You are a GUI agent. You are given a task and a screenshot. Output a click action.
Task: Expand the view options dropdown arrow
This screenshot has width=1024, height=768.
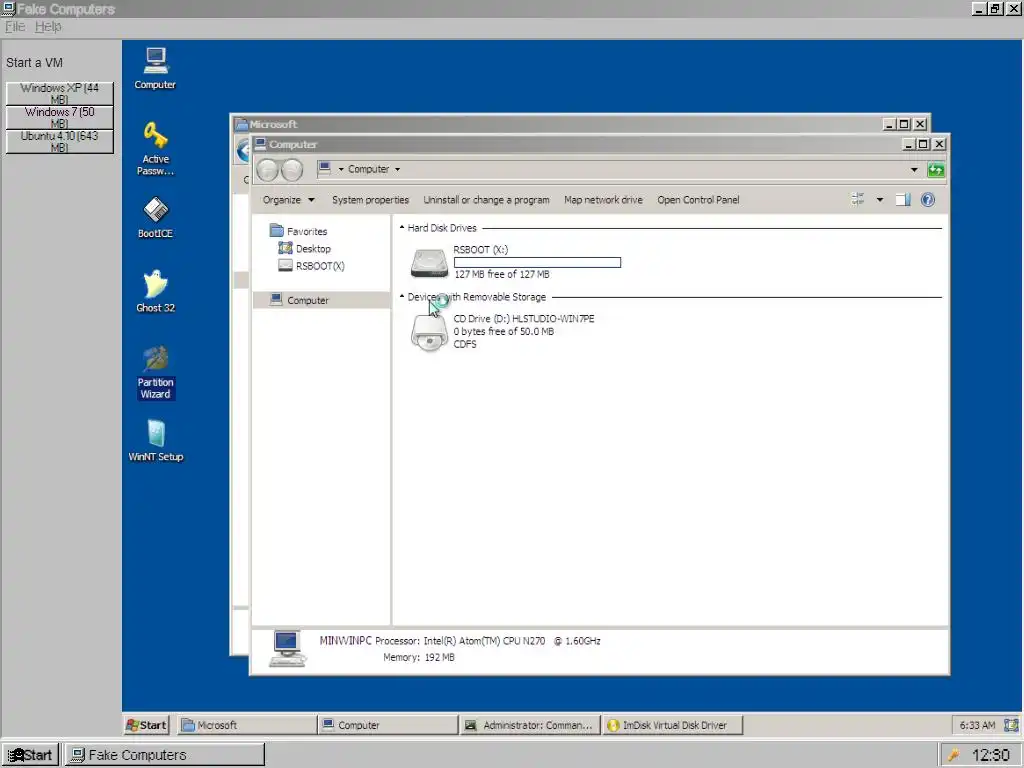pyautogui.click(x=880, y=200)
